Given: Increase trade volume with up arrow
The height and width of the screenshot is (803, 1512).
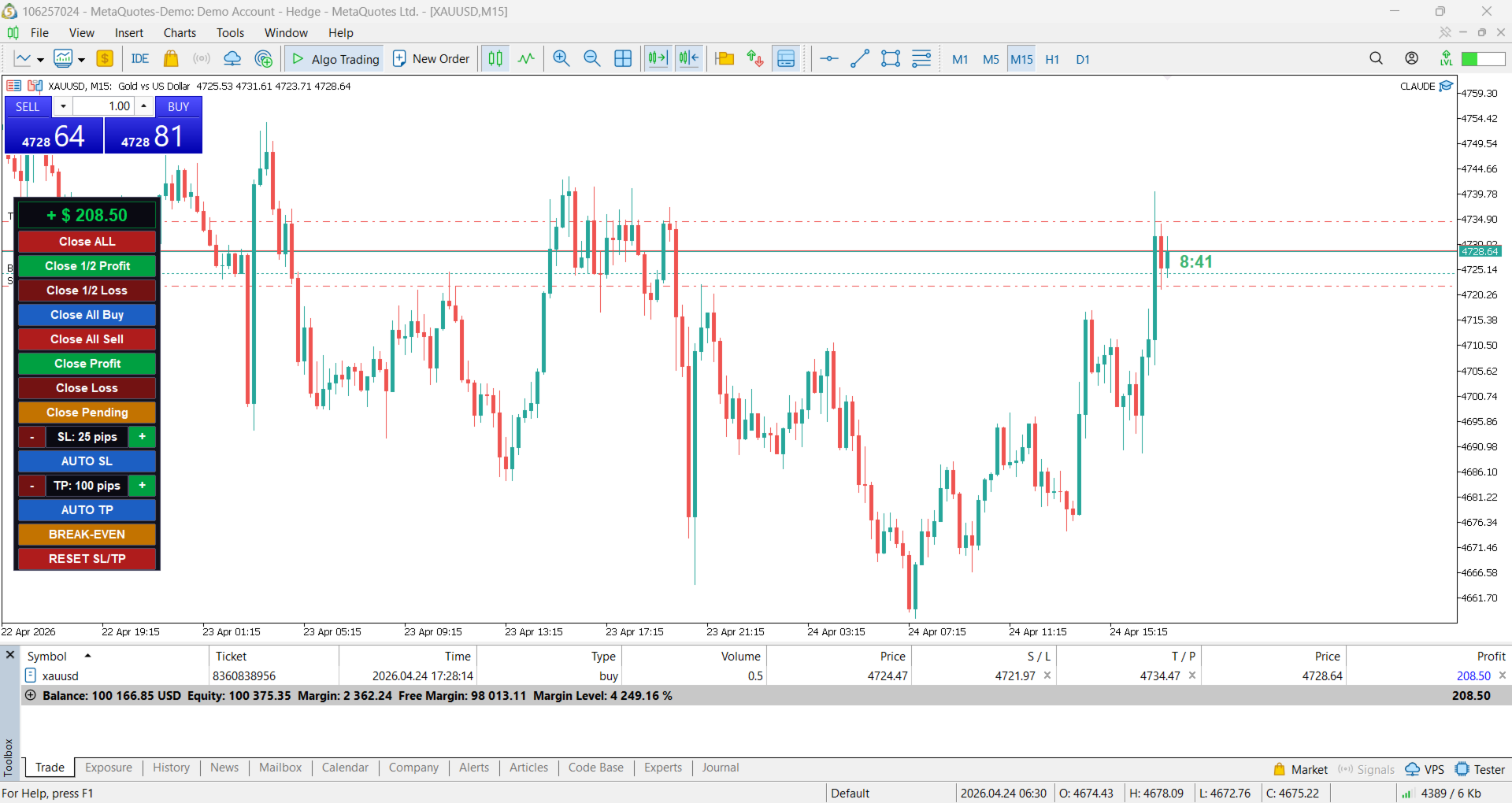Looking at the screenshot, I should click(143, 106).
